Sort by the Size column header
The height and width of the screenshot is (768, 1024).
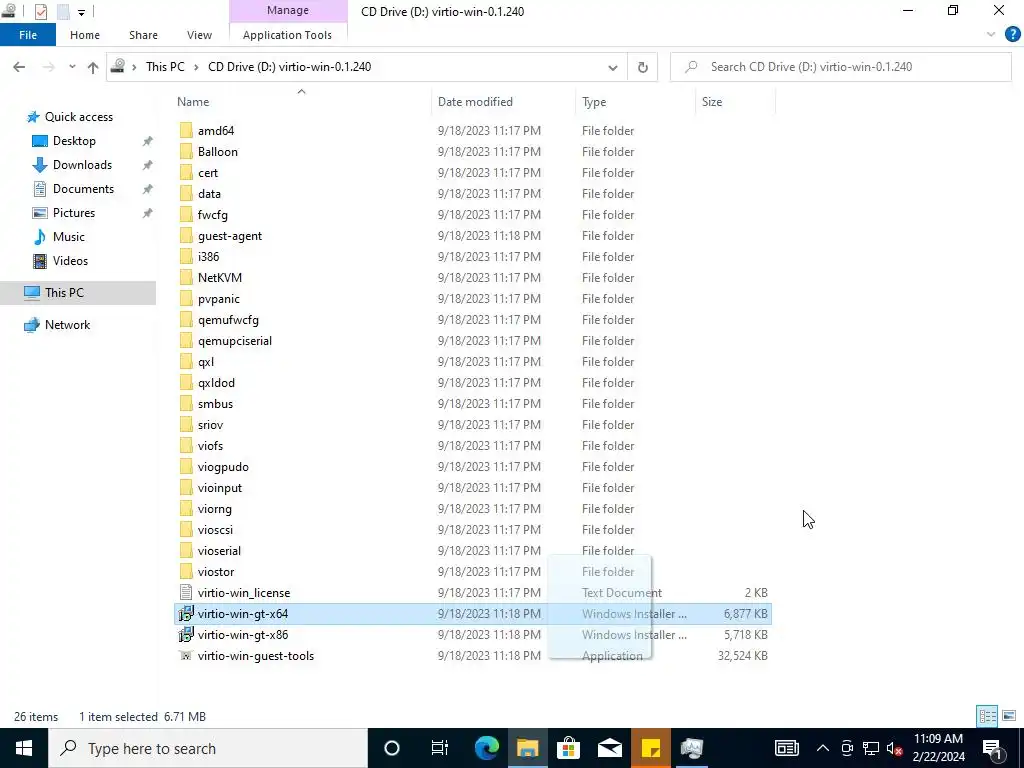coord(712,102)
